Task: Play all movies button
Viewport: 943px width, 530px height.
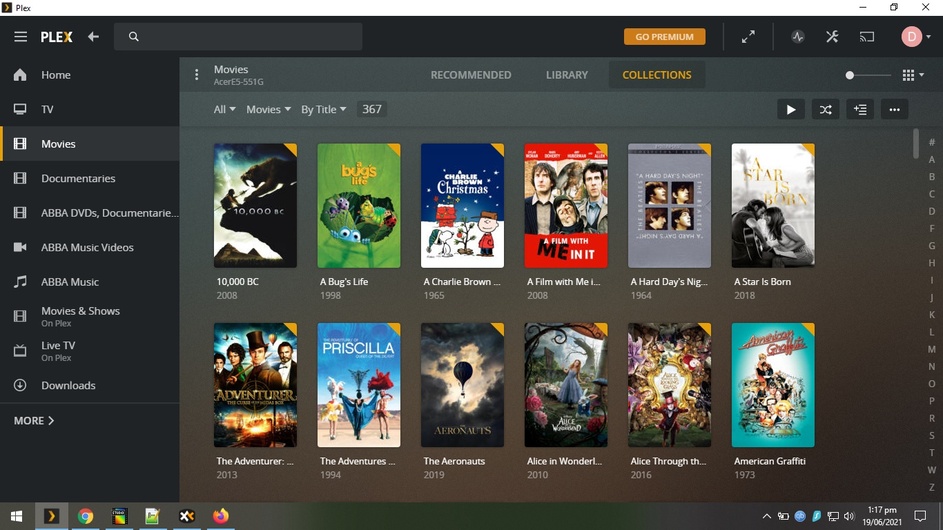Action: tap(791, 109)
